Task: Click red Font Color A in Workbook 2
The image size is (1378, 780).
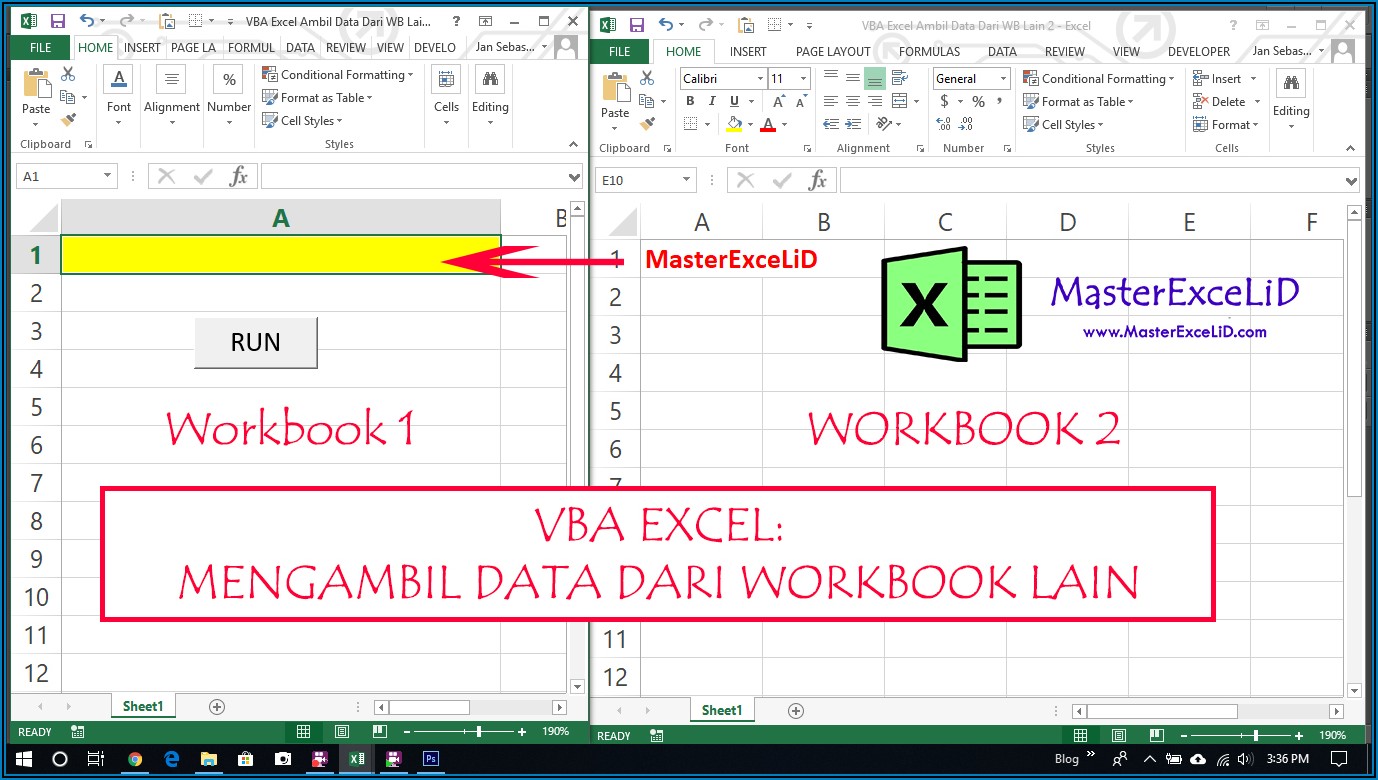Action: coord(768,125)
